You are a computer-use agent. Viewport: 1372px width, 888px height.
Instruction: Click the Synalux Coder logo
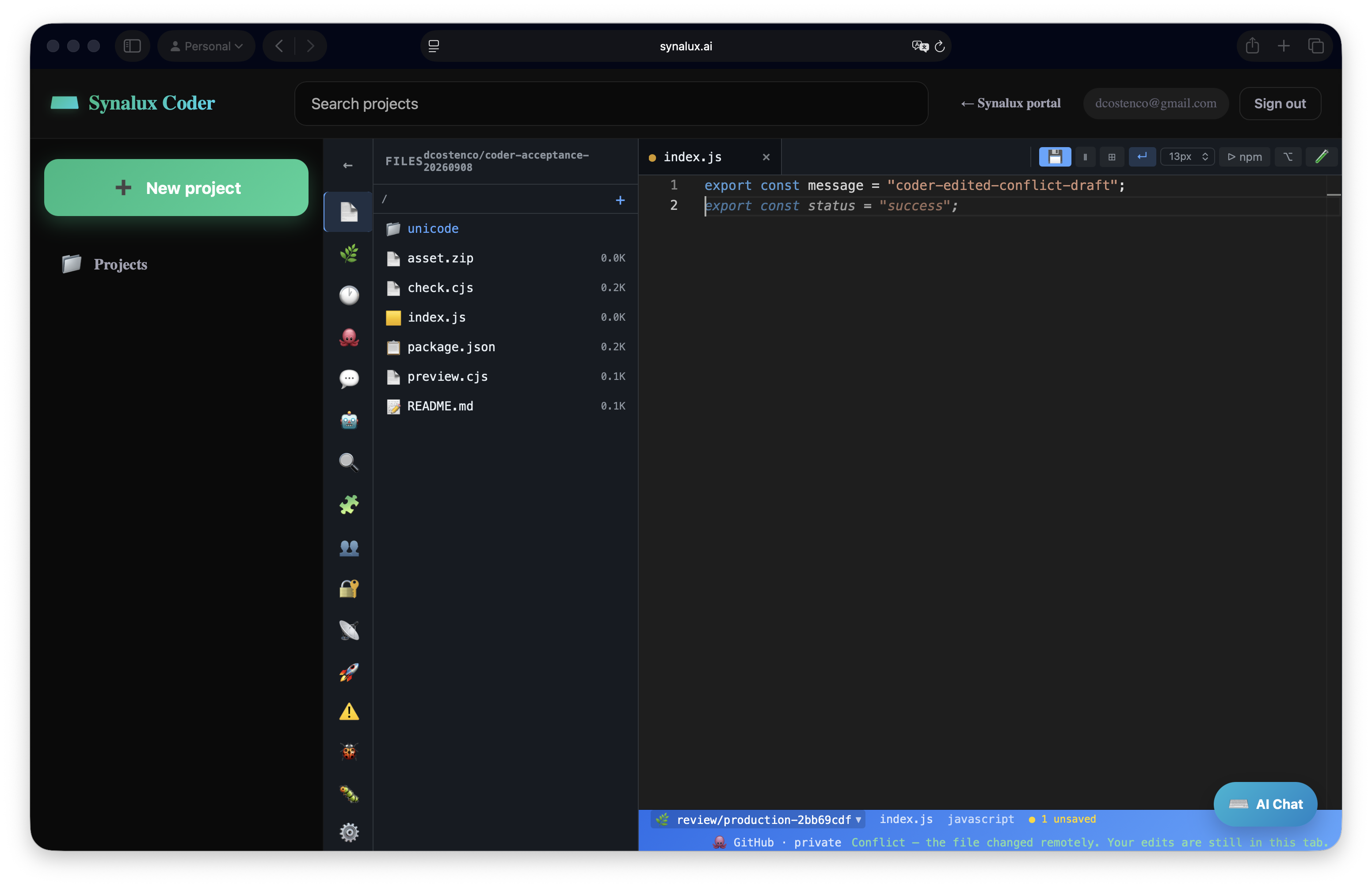point(133,103)
